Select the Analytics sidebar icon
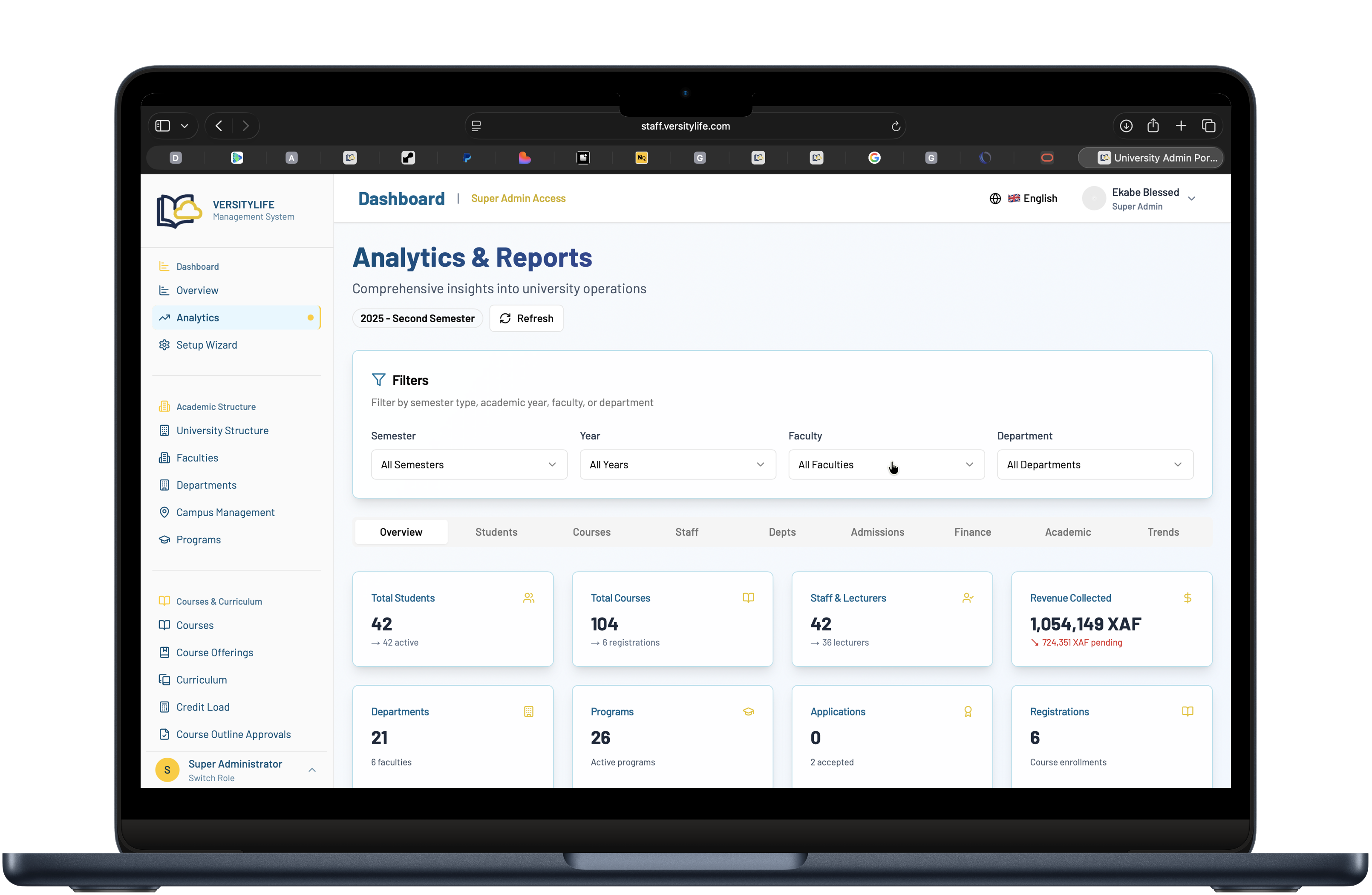 click(164, 317)
